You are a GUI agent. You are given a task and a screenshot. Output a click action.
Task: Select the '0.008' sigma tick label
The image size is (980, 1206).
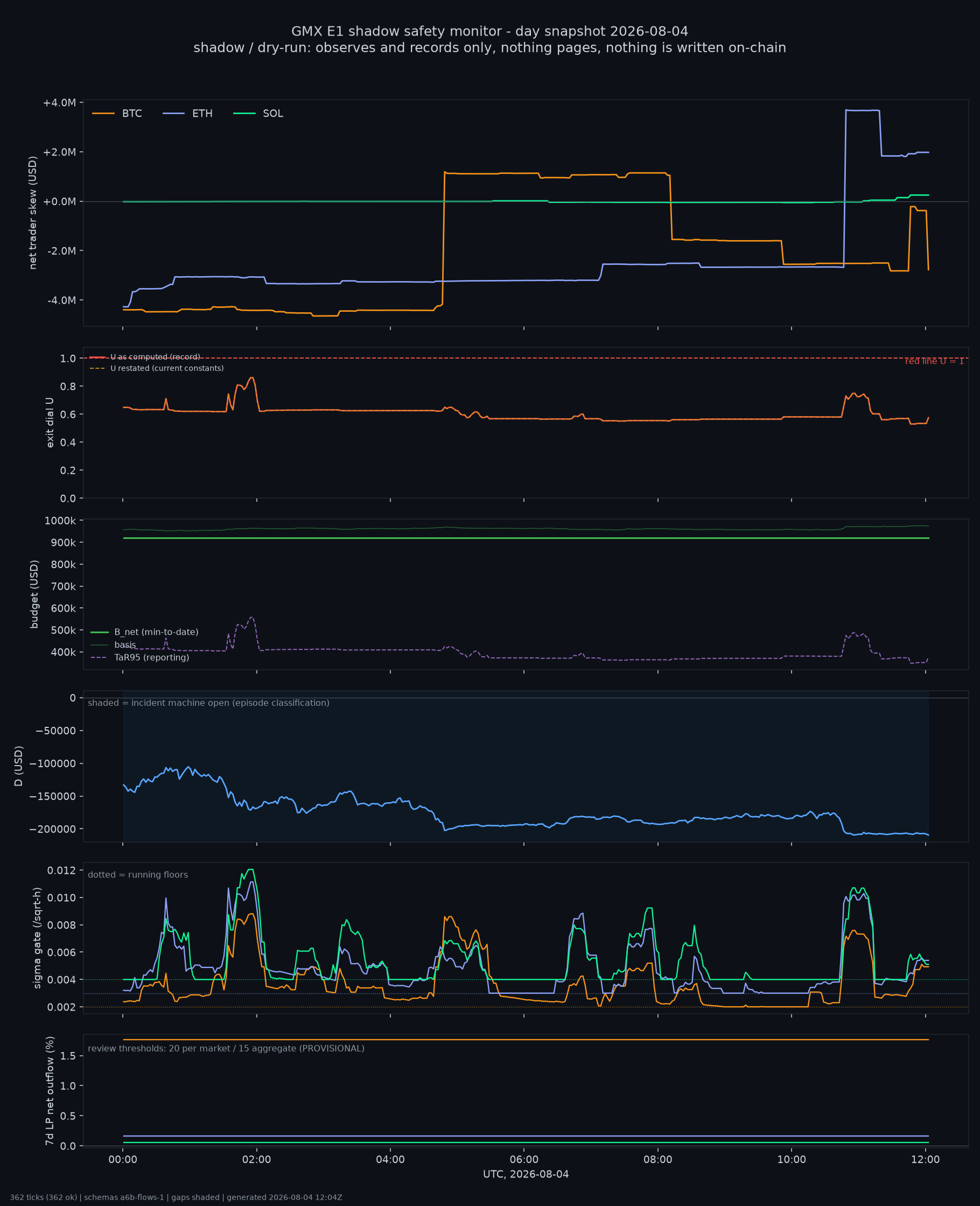click(x=61, y=925)
